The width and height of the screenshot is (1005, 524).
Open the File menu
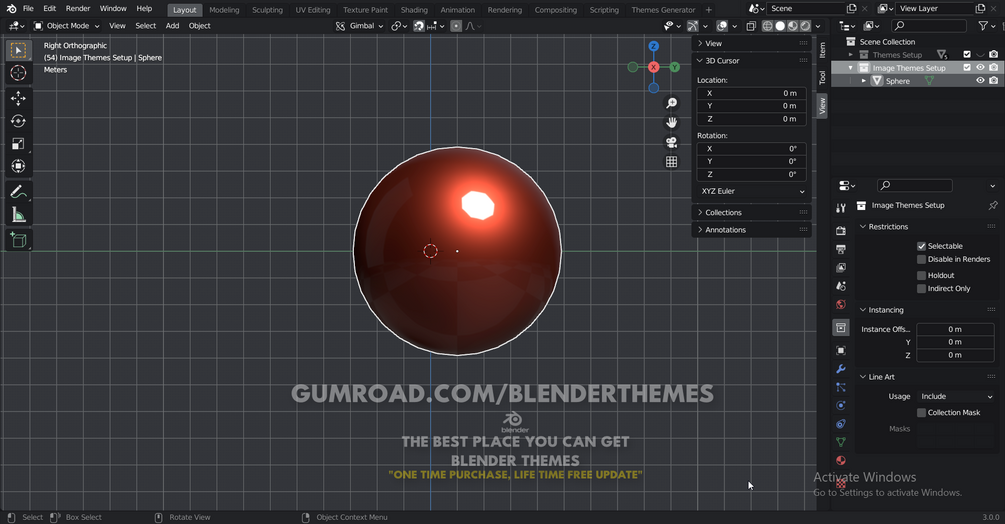coord(28,9)
